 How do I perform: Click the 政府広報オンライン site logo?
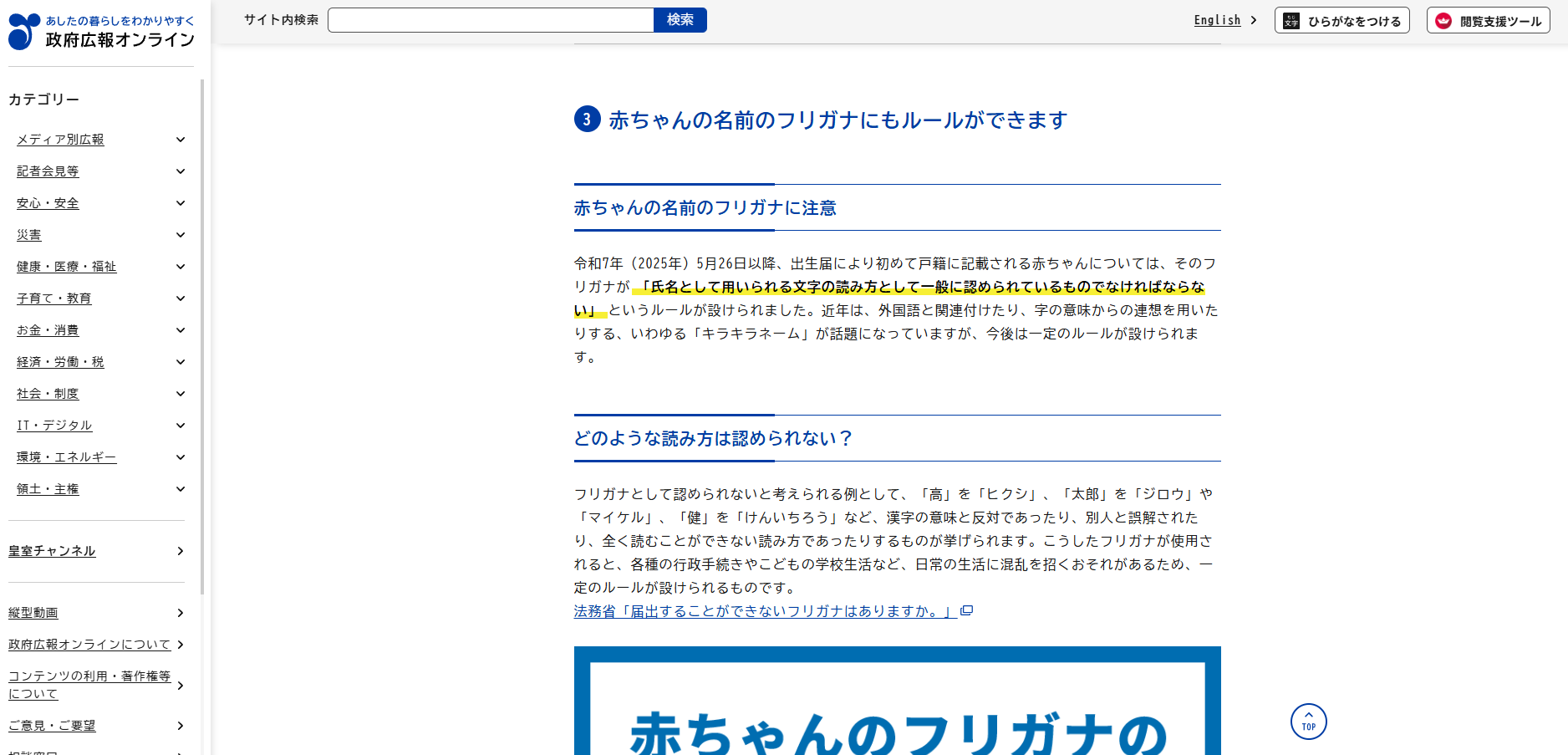point(101,31)
